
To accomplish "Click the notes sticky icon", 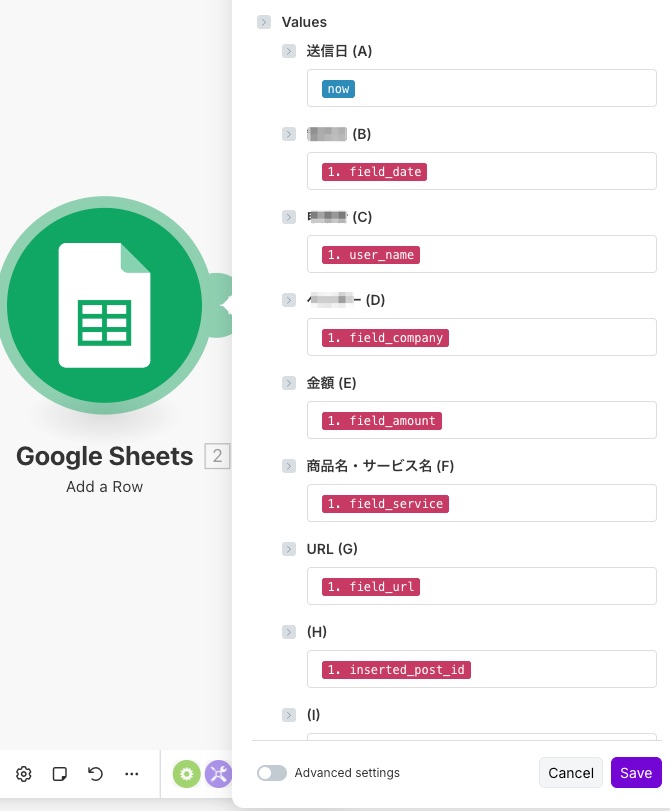I will tap(60, 773).
